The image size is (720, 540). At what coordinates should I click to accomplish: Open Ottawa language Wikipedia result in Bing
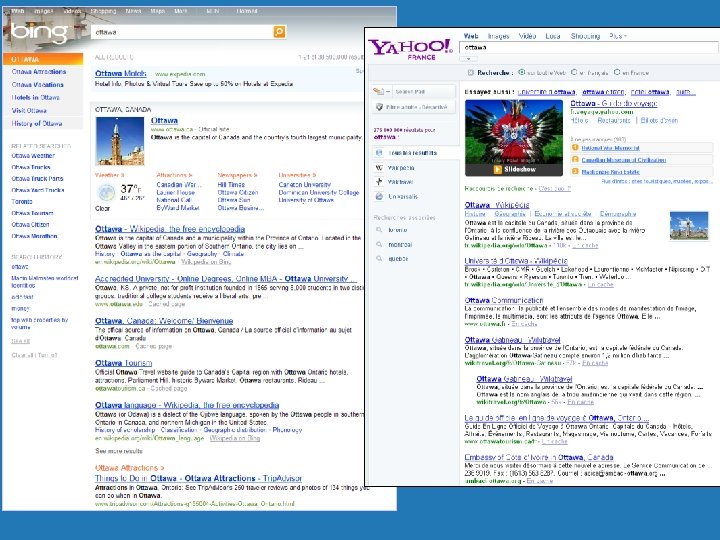187,405
